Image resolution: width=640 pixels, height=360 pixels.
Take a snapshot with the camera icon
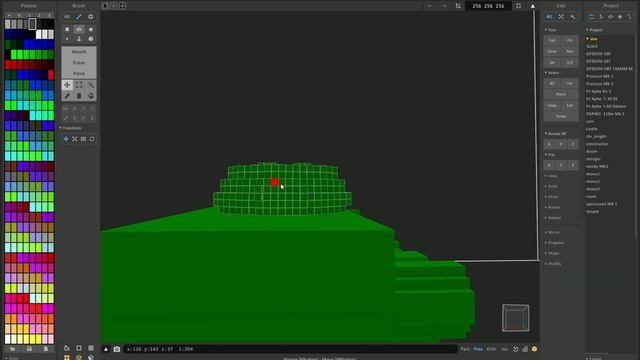point(117,349)
